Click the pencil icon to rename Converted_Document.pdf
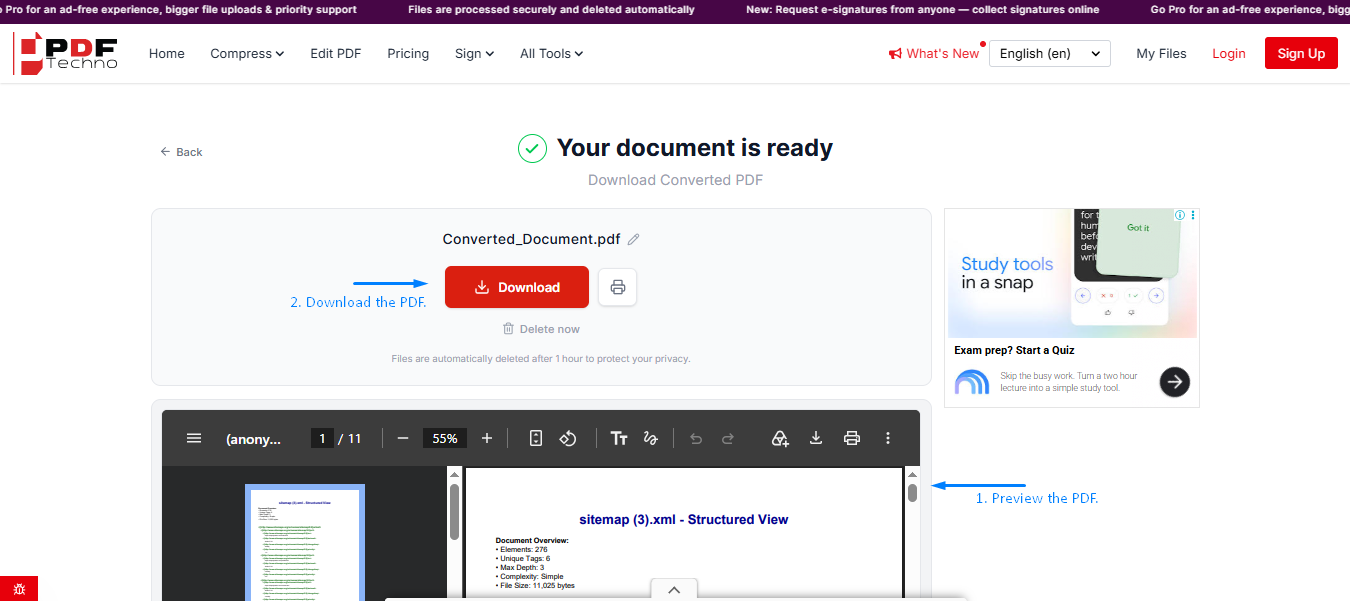The width and height of the screenshot is (1350, 601). 634,239
